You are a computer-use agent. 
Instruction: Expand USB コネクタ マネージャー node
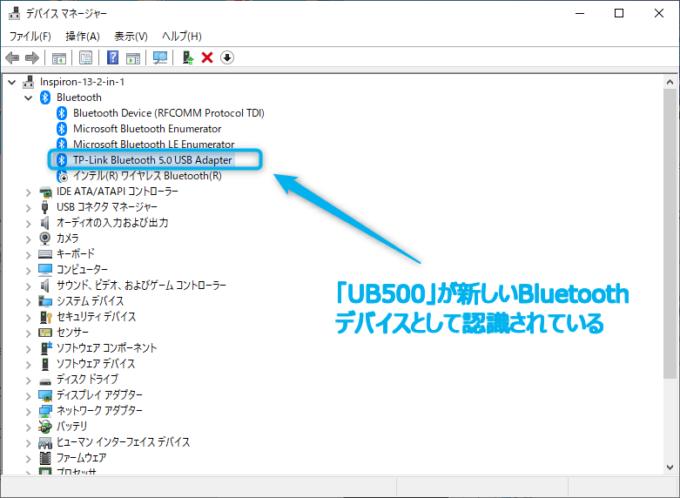[x=29, y=208]
